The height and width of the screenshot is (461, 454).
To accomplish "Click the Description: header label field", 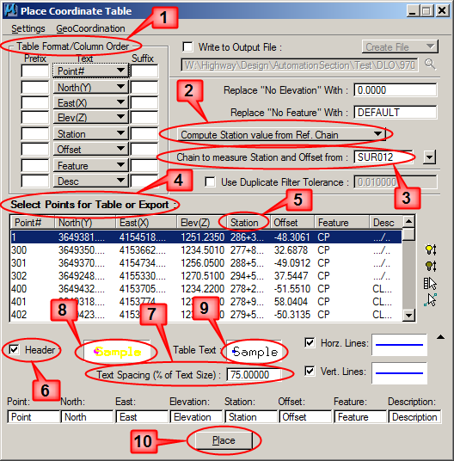I will click(415, 417).
